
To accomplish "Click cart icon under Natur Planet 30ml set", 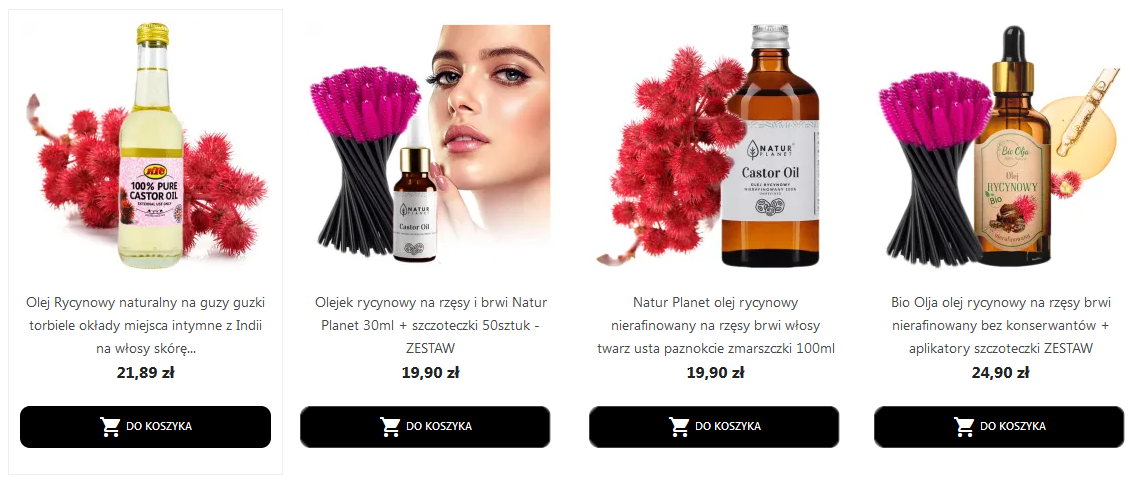I will coord(390,427).
